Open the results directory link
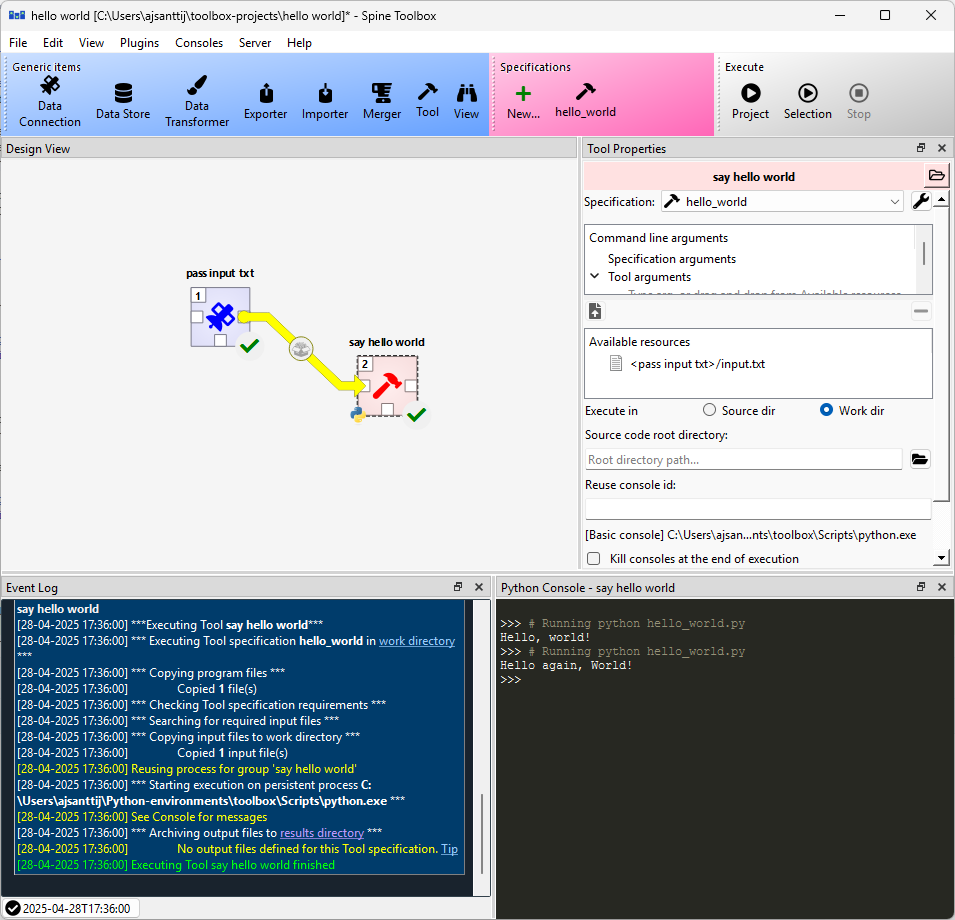 pos(322,832)
